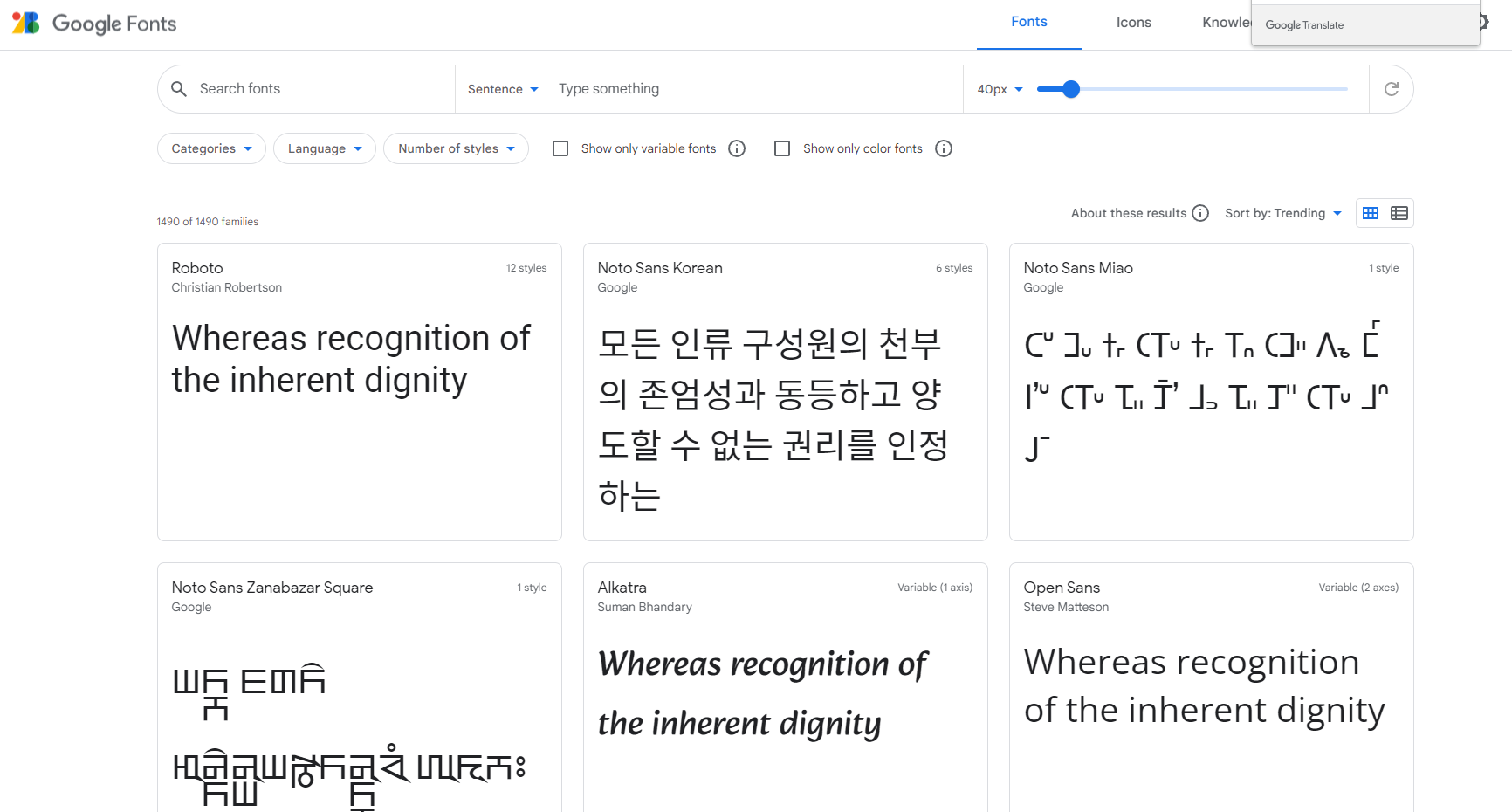Click the 6 styles label
Image resolution: width=1512 pixels, height=812 pixels.
pyautogui.click(x=954, y=268)
